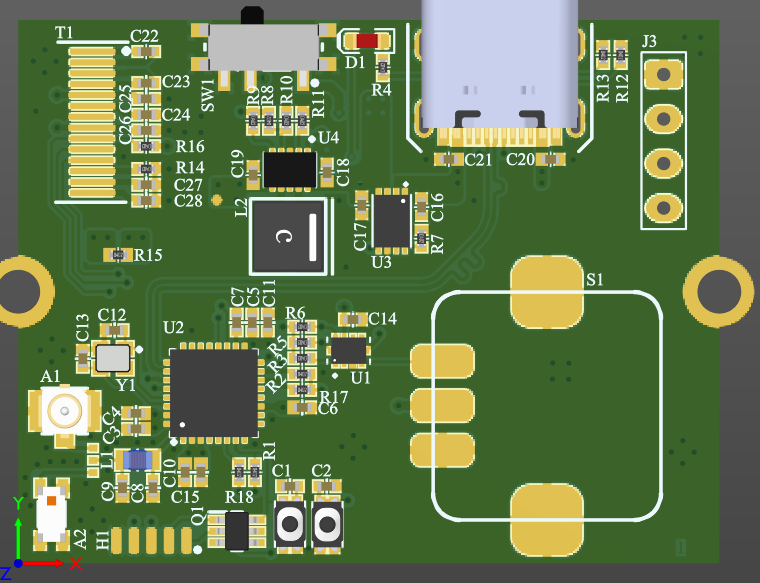The image size is (760, 583).
Task: Select the U2 QFN chip
Action: pos(214,393)
